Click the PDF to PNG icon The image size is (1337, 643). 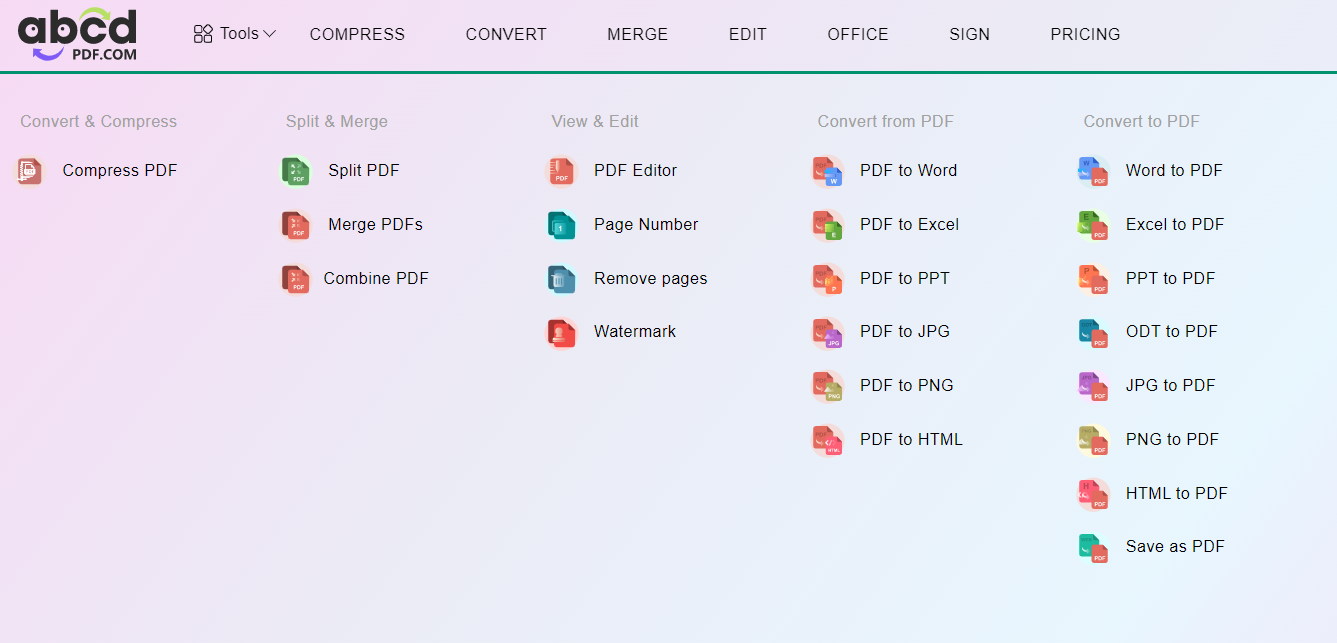pos(827,386)
